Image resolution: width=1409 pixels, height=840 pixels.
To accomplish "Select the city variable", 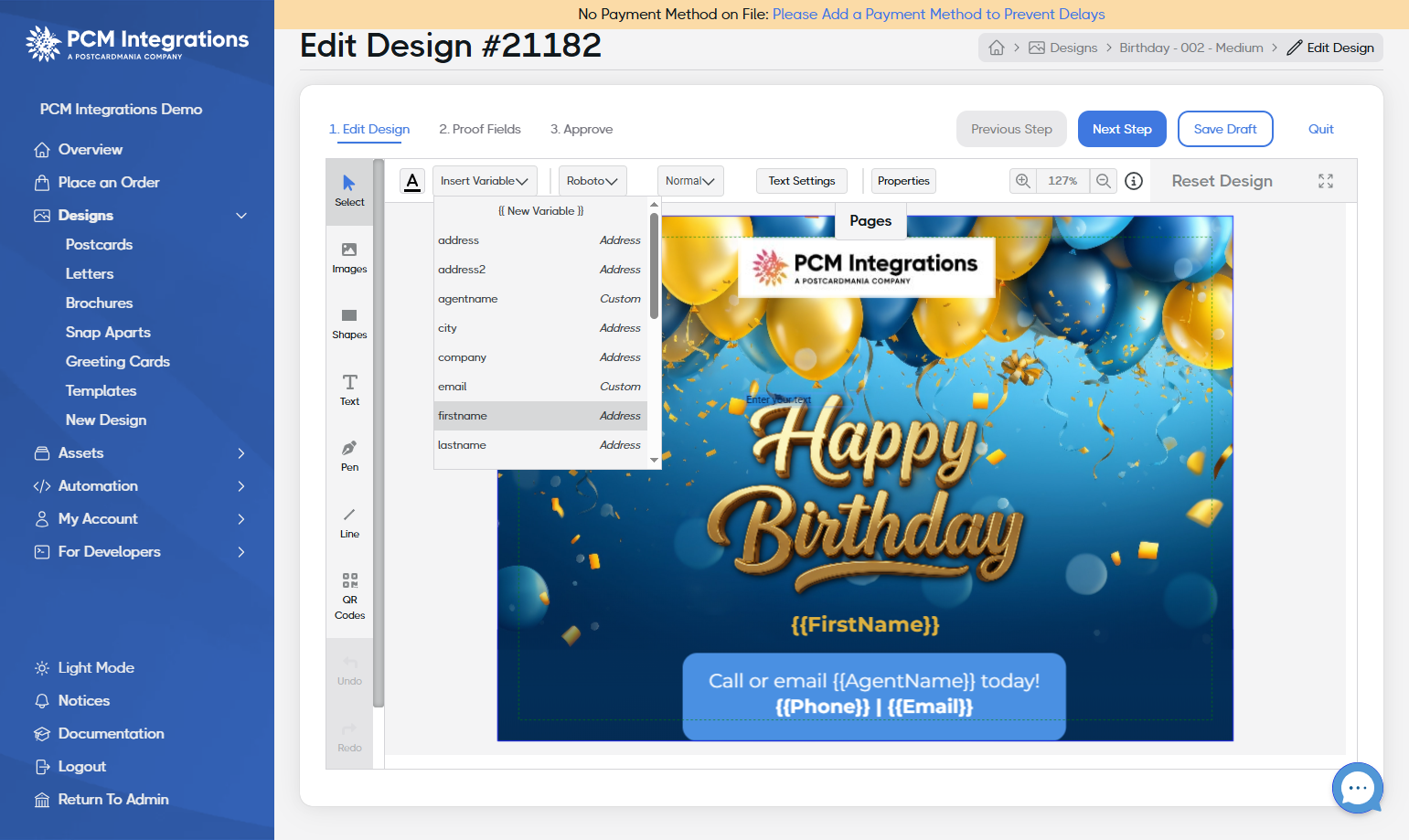I will (x=539, y=328).
